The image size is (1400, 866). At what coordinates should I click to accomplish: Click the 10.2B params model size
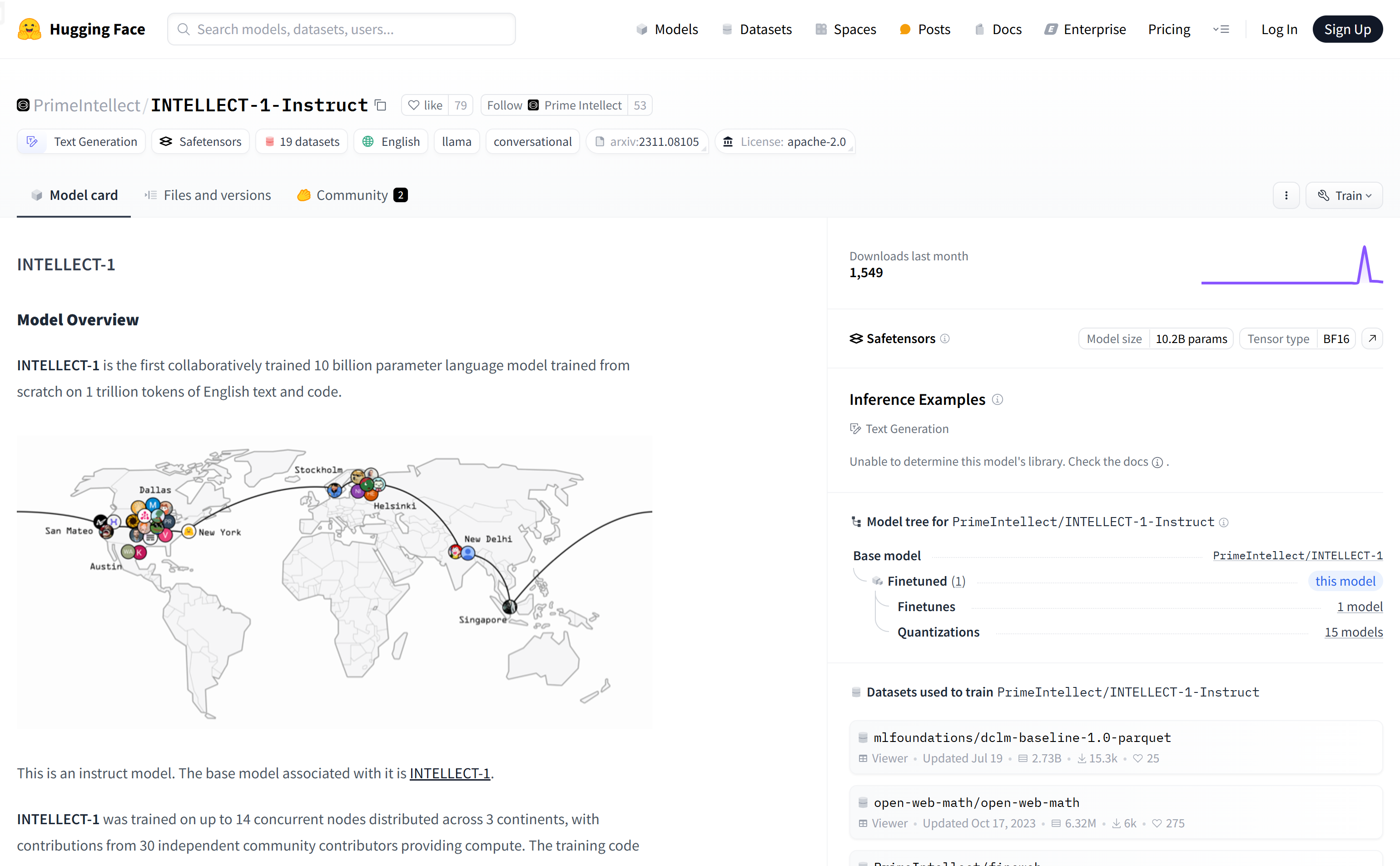tap(1191, 339)
